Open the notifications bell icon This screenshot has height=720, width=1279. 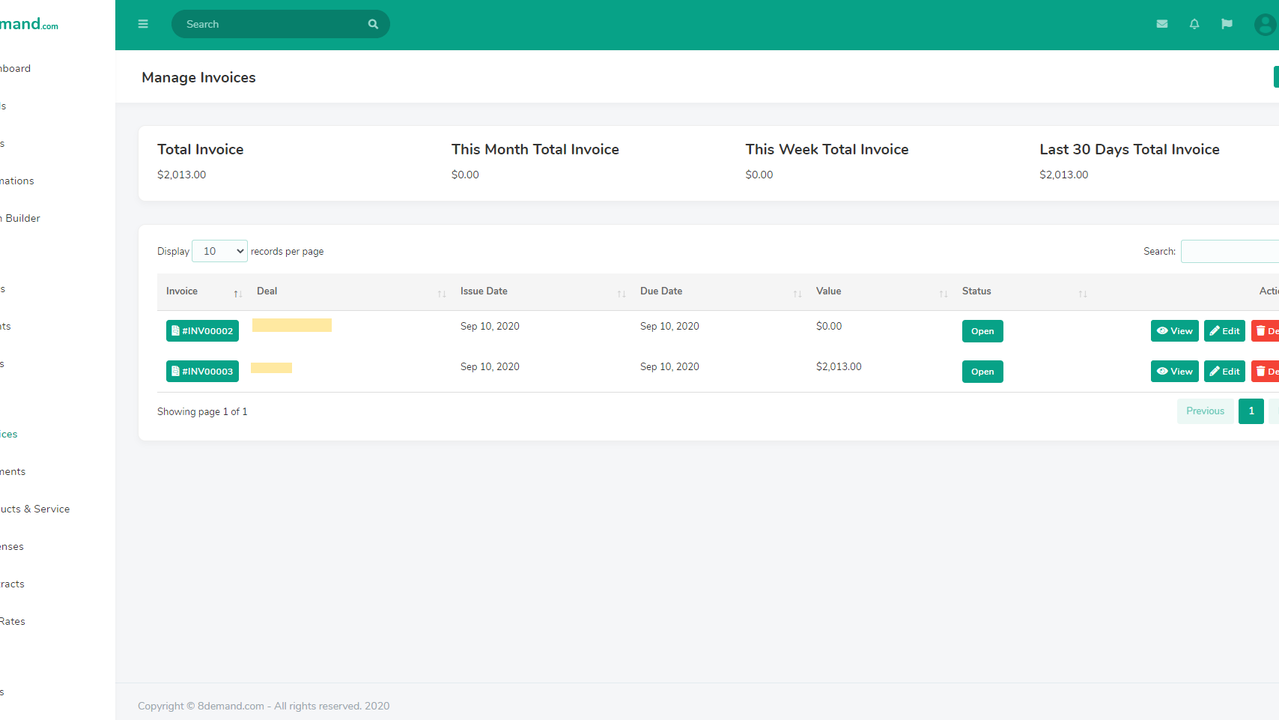(x=1194, y=24)
